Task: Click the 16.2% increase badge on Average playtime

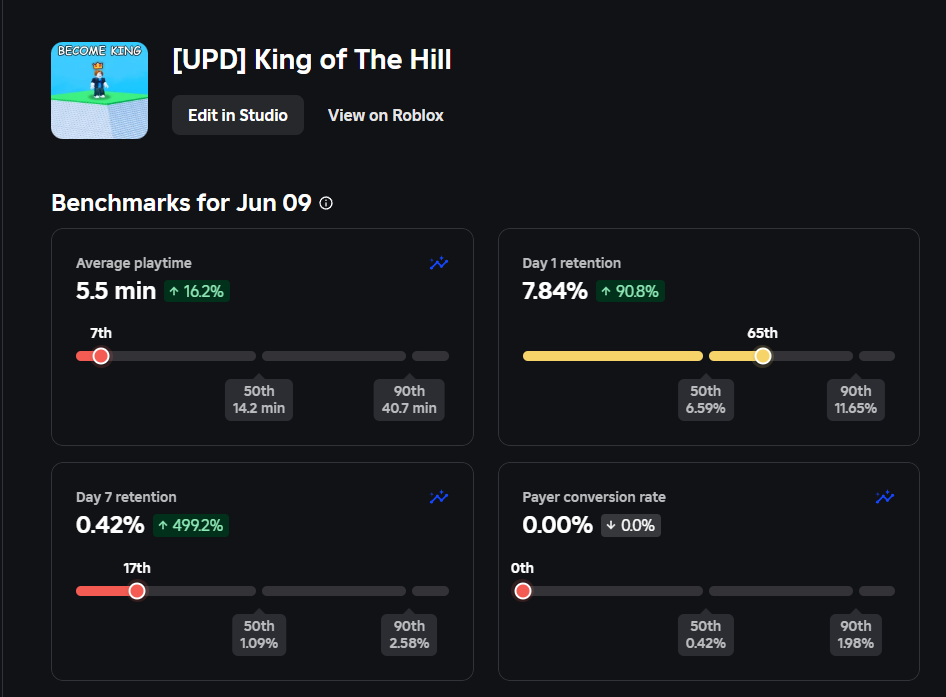Action: 197,291
